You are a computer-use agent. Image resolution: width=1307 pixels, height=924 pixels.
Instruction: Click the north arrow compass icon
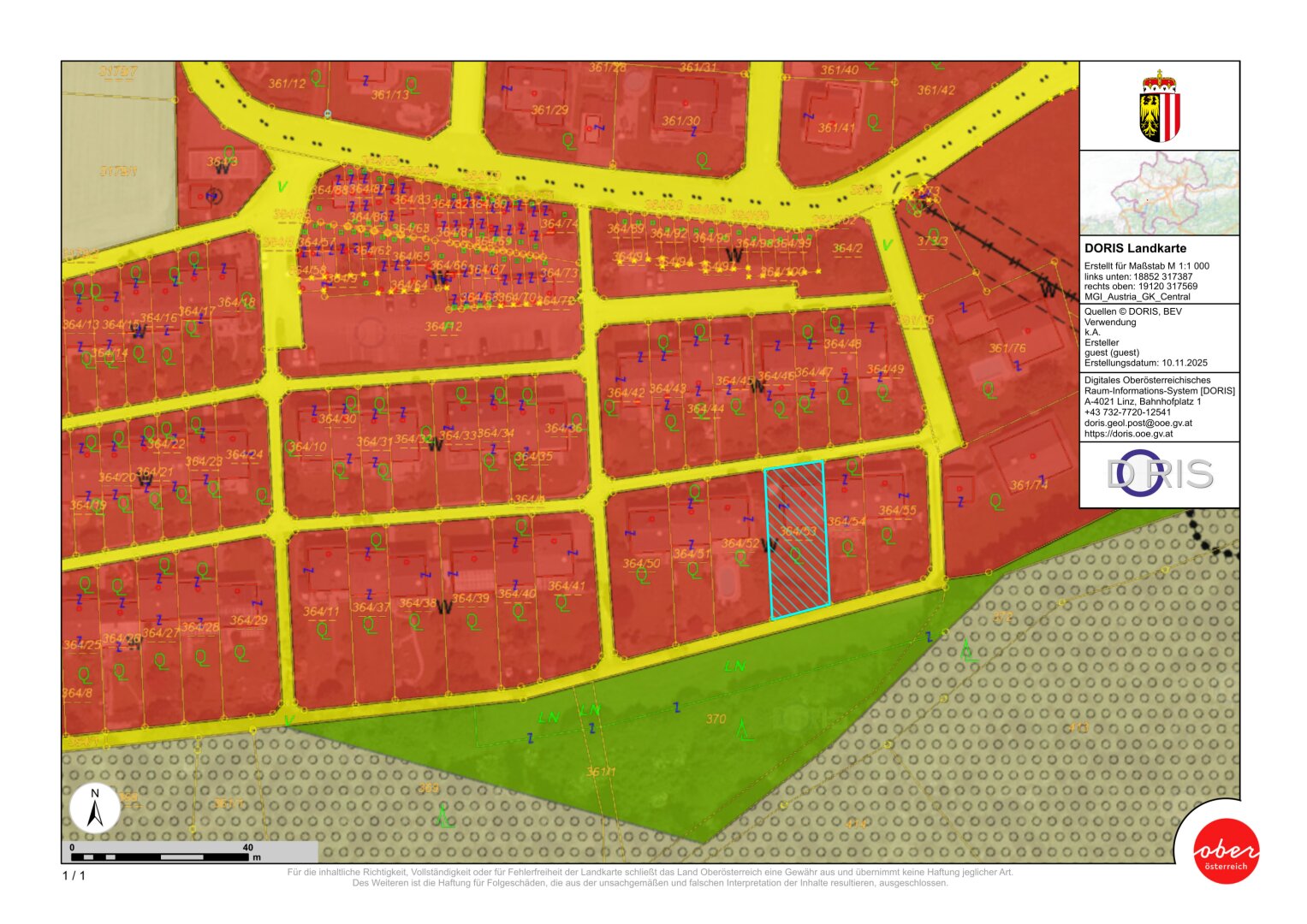point(95,808)
